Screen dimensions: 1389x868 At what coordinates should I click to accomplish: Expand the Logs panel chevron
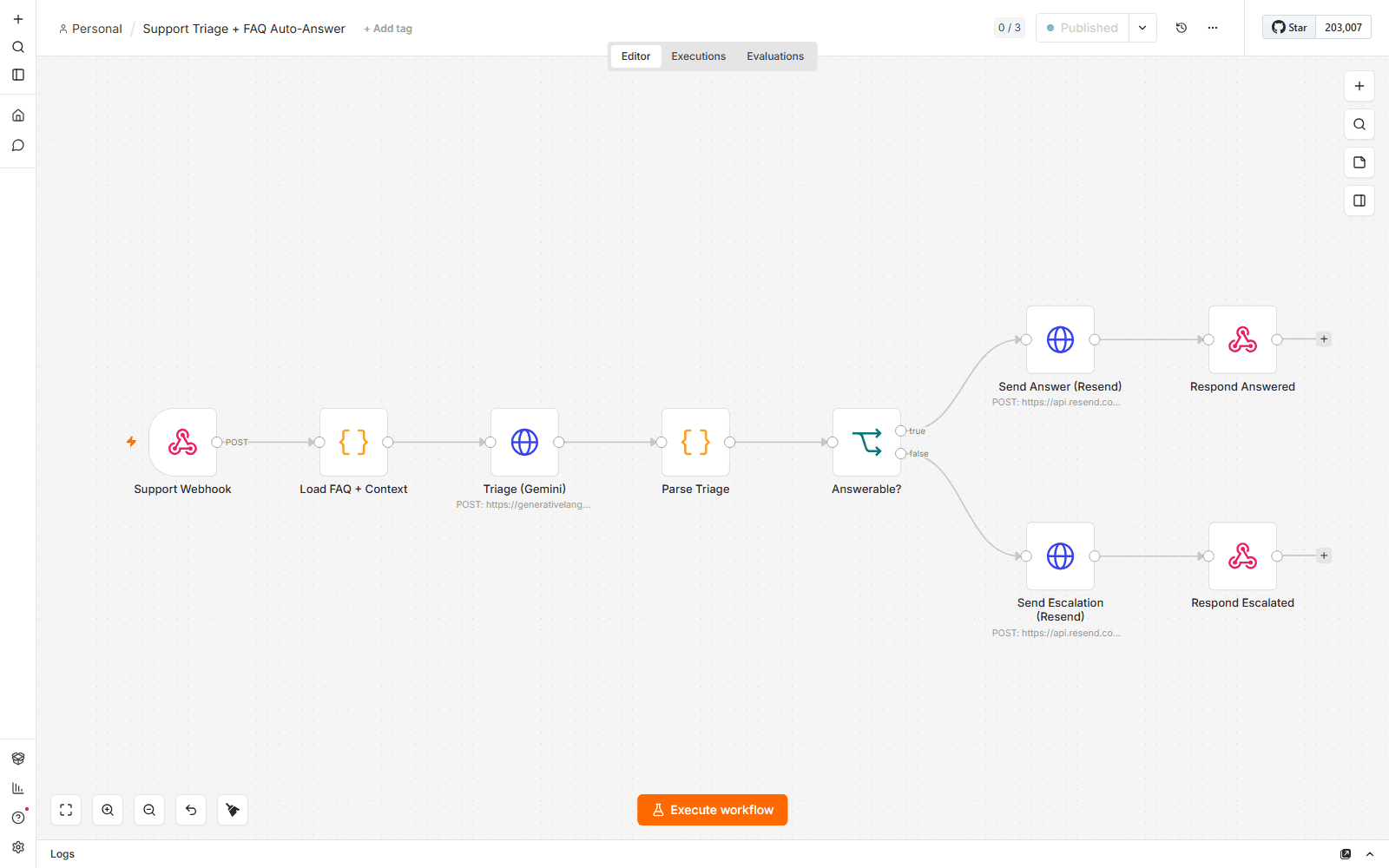point(1370,854)
